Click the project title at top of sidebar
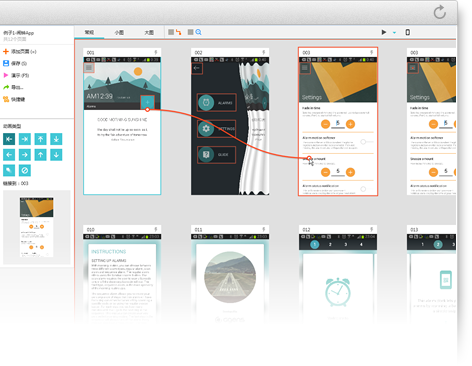The height and width of the screenshot is (366, 472). [19, 33]
